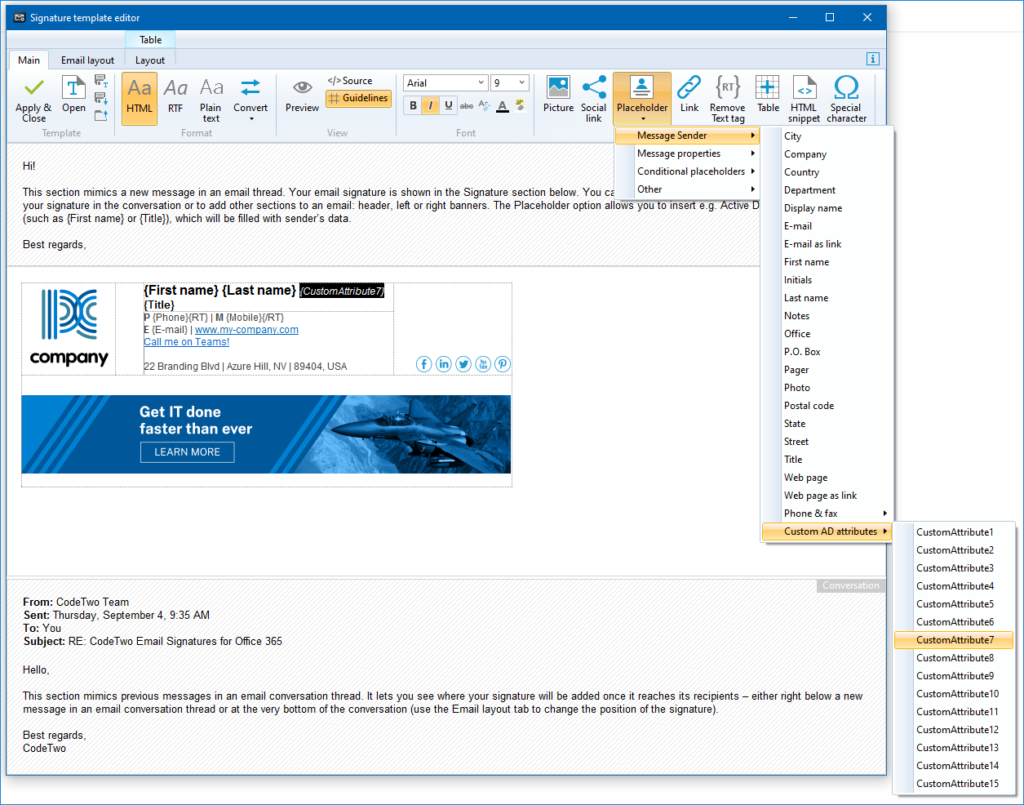Viewport: 1024px width, 805px height.
Task: Select the Remove Text tag icon
Action: pyautogui.click(x=727, y=94)
